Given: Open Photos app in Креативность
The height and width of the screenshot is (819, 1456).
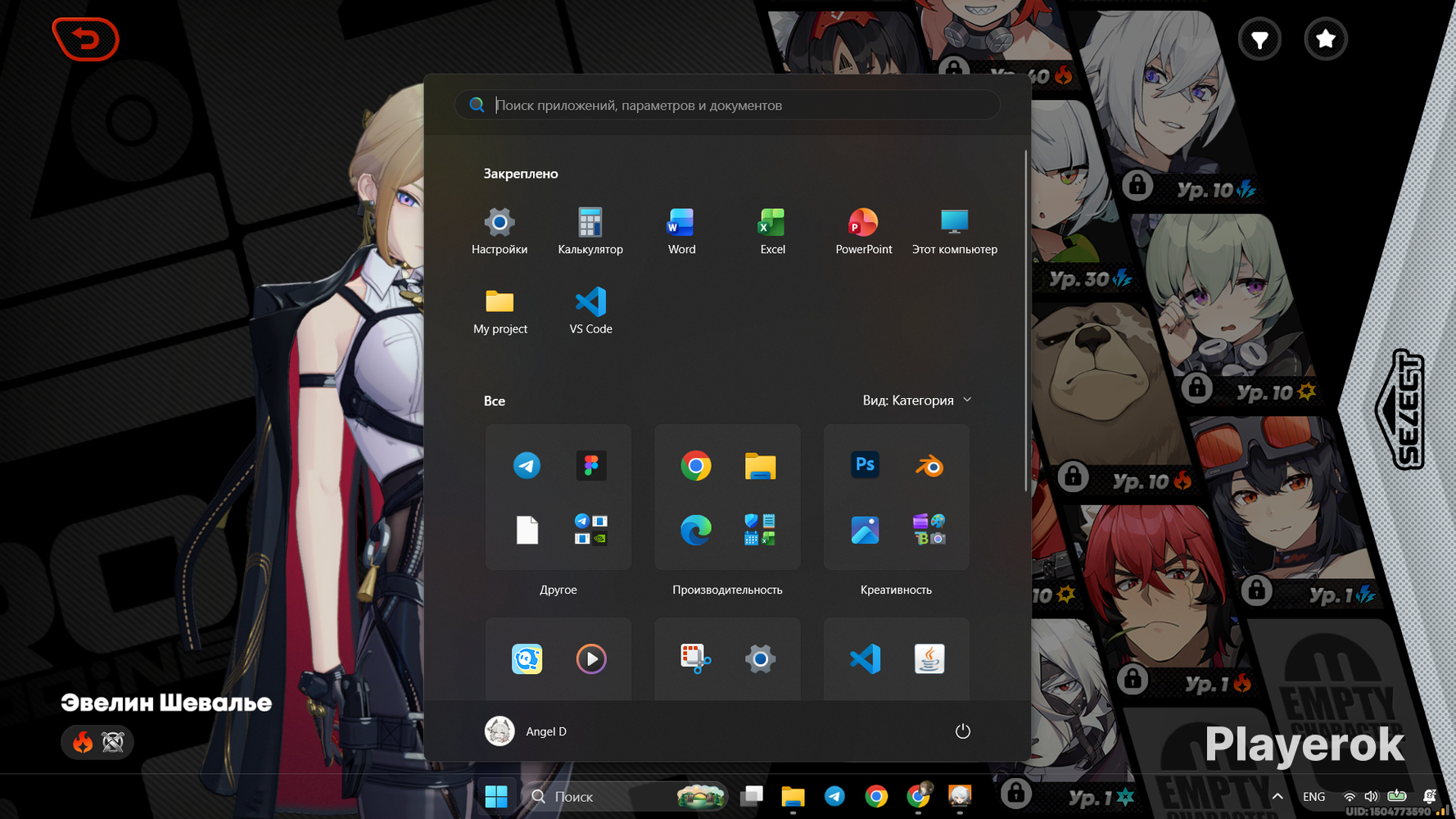Looking at the screenshot, I should click(865, 530).
